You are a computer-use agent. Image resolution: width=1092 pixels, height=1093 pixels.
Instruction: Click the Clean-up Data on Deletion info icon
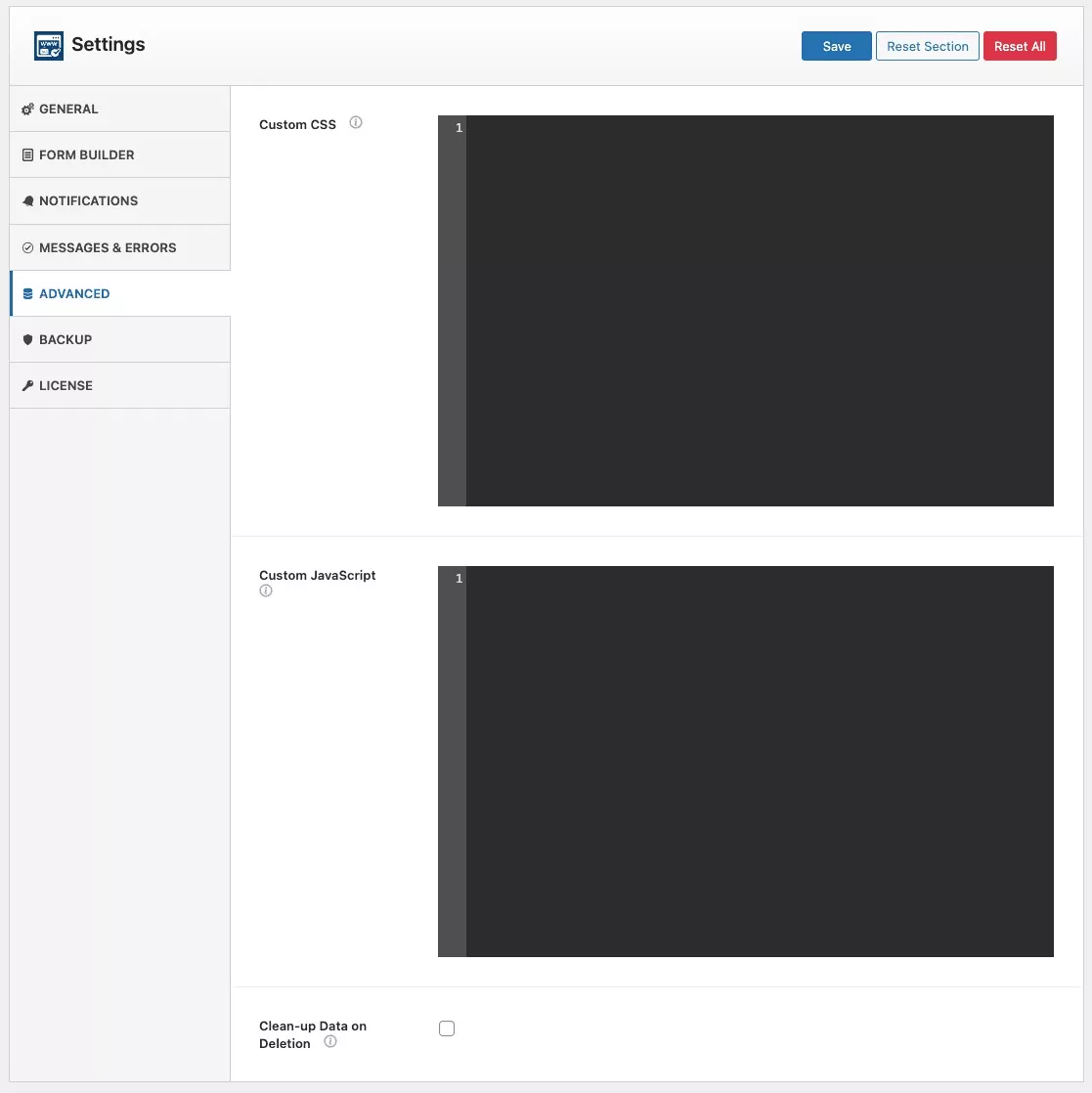(330, 1042)
